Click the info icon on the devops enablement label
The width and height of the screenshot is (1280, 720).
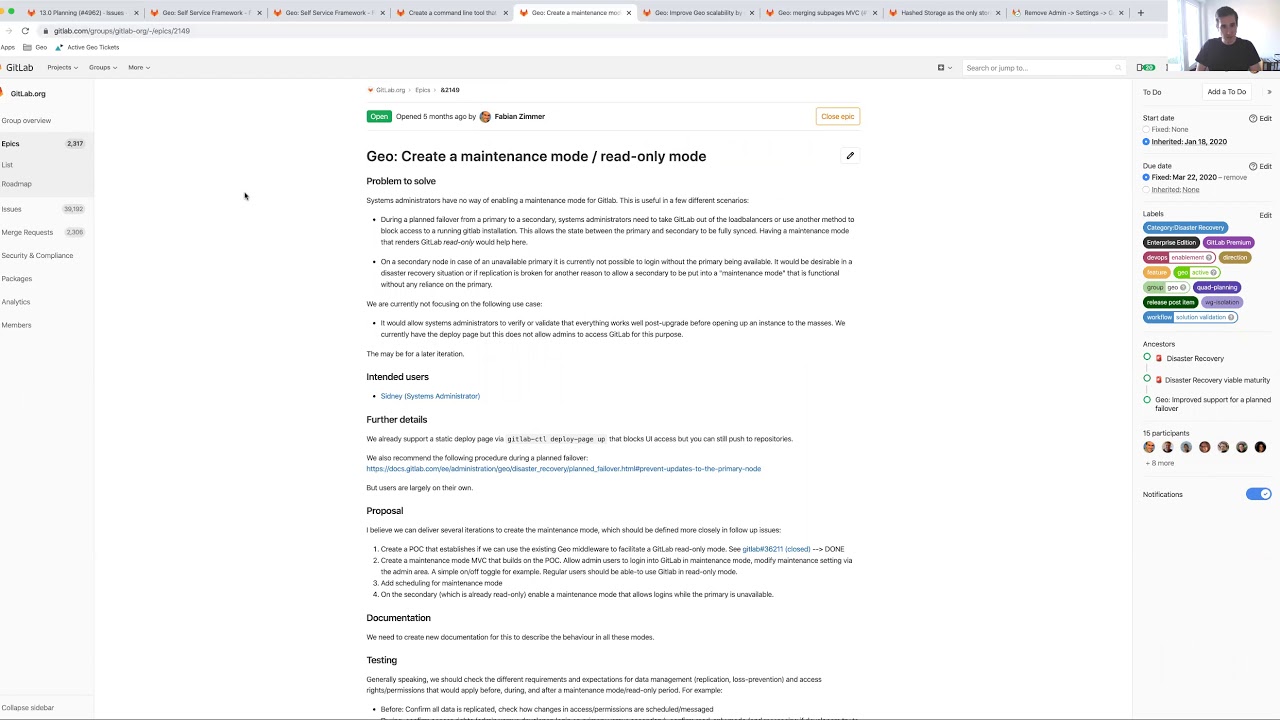click(1209, 257)
